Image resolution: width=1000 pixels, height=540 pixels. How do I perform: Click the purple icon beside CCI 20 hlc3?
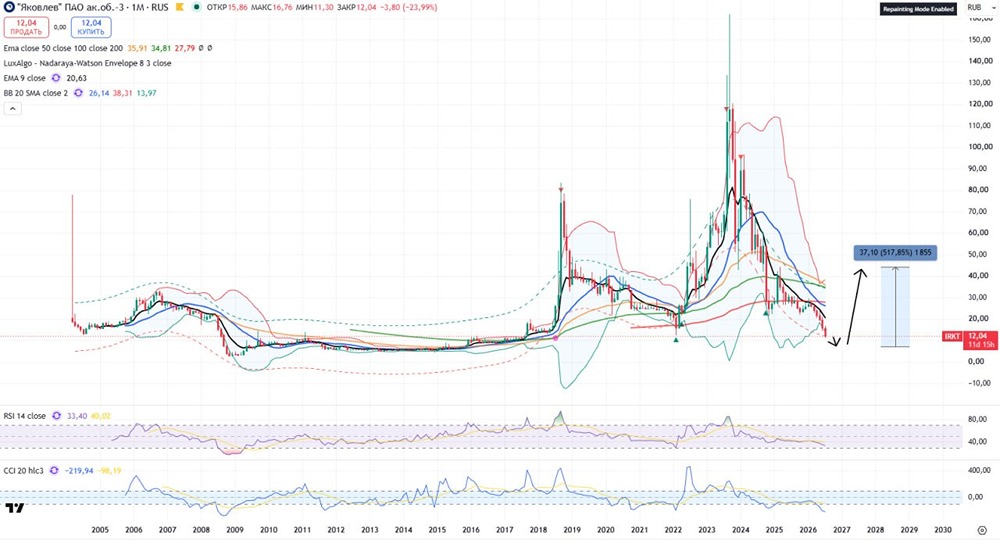pos(54,471)
